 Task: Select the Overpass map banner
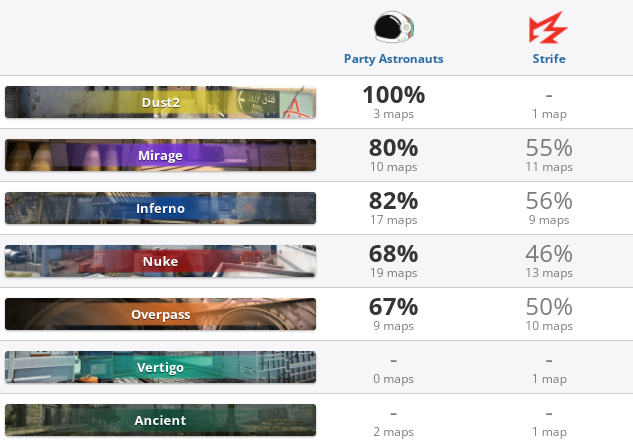[160, 314]
